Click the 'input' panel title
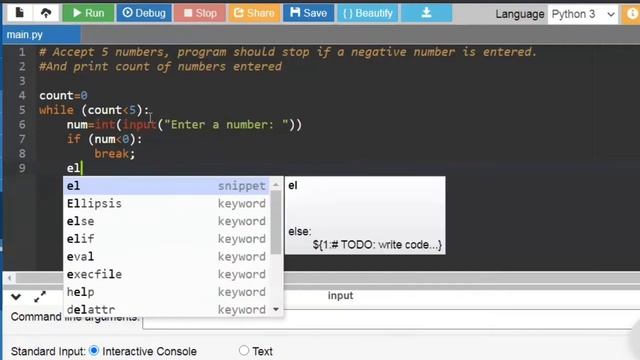Screen dimensions: 640x360 pos(340,296)
